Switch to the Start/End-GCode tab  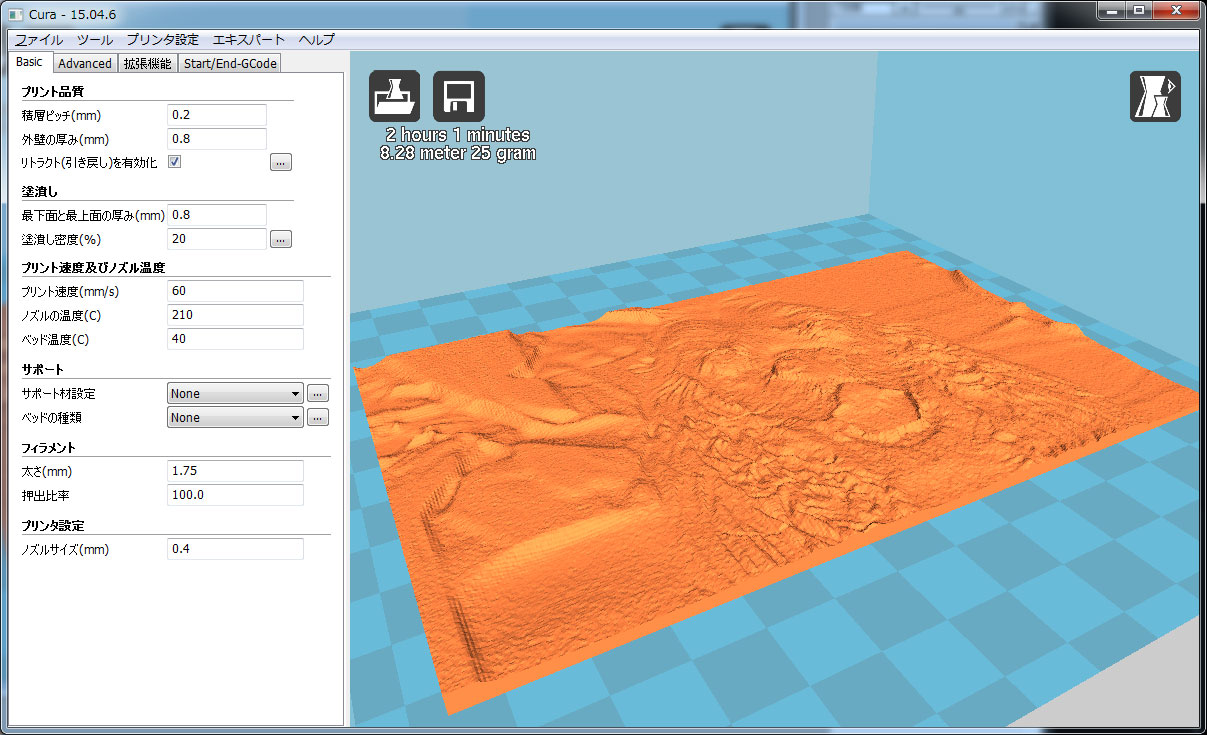point(229,63)
